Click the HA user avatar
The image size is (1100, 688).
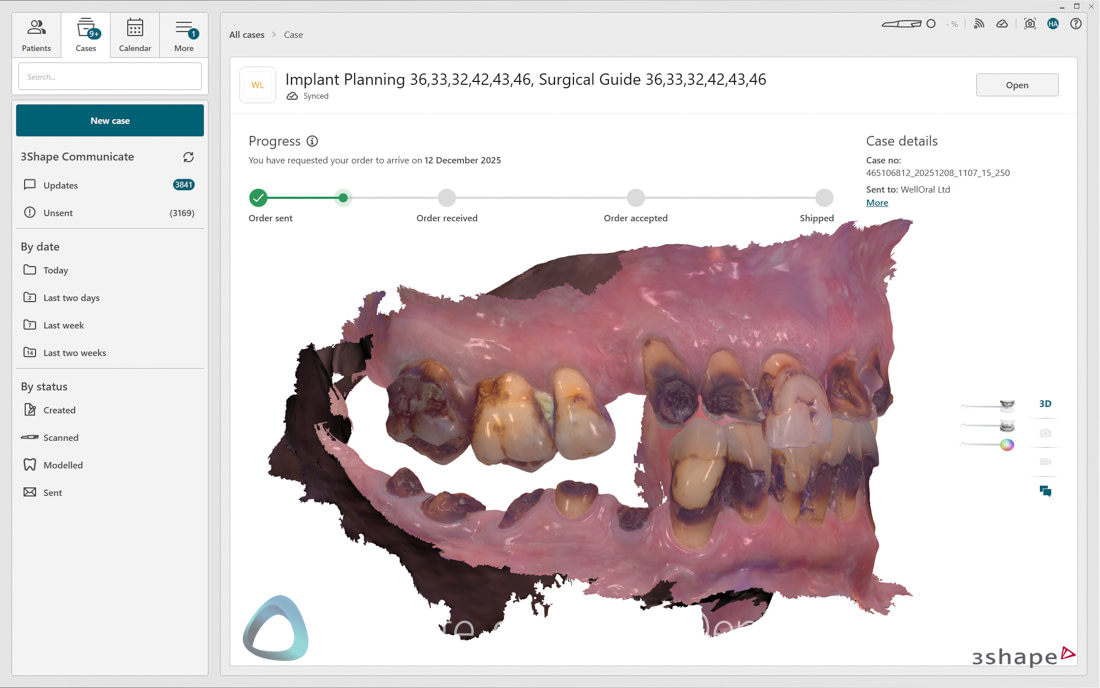pos(1053,23)
